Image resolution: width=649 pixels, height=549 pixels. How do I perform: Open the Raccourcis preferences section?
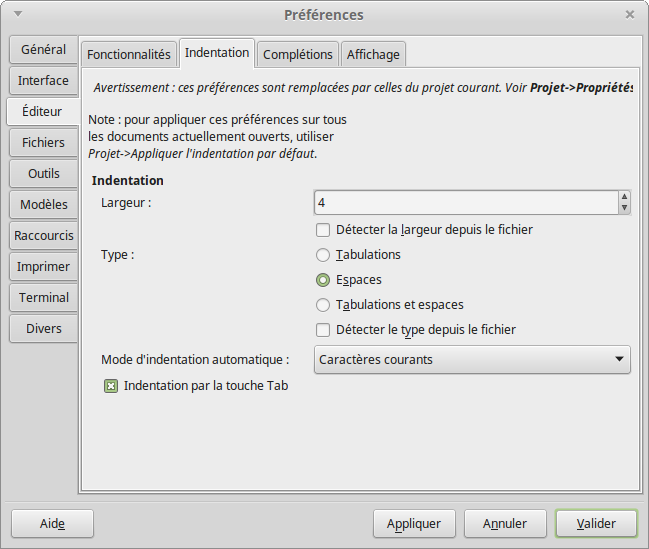(x=43, y=236)
